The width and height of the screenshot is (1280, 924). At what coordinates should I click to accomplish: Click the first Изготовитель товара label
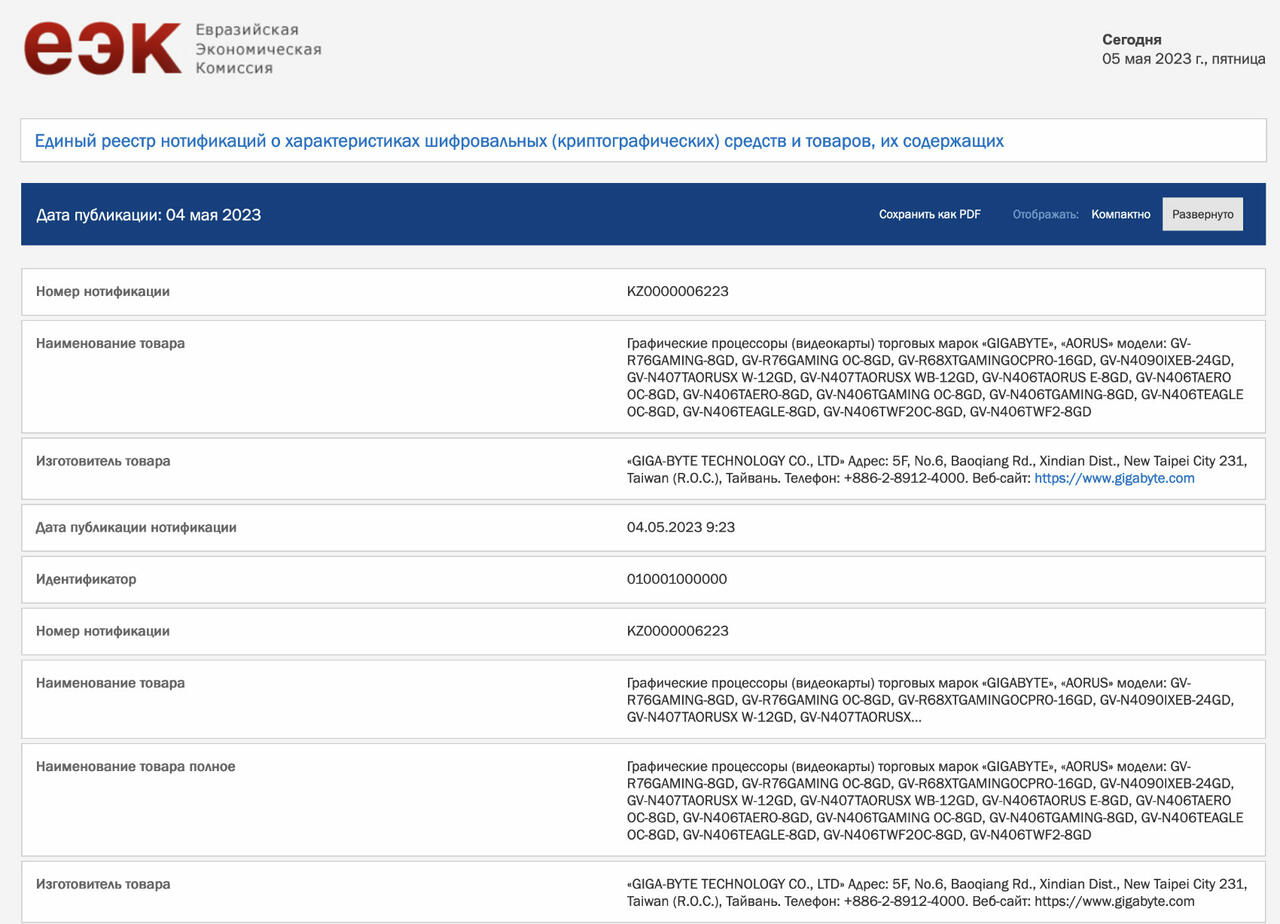pyautogui.click(x=103, y=461)
